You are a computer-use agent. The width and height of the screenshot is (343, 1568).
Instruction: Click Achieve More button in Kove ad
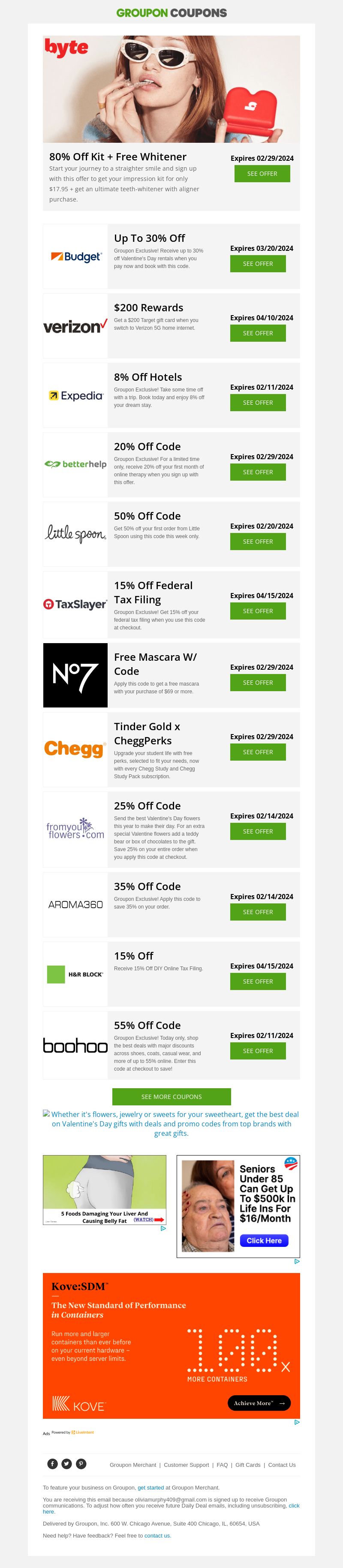(259, 1402)
